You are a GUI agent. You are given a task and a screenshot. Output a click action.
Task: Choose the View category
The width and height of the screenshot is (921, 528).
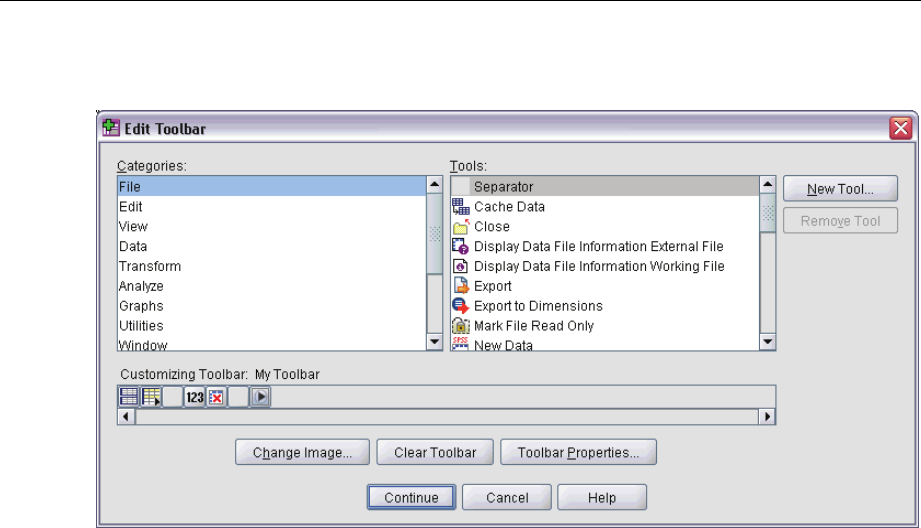coord(271,227)
